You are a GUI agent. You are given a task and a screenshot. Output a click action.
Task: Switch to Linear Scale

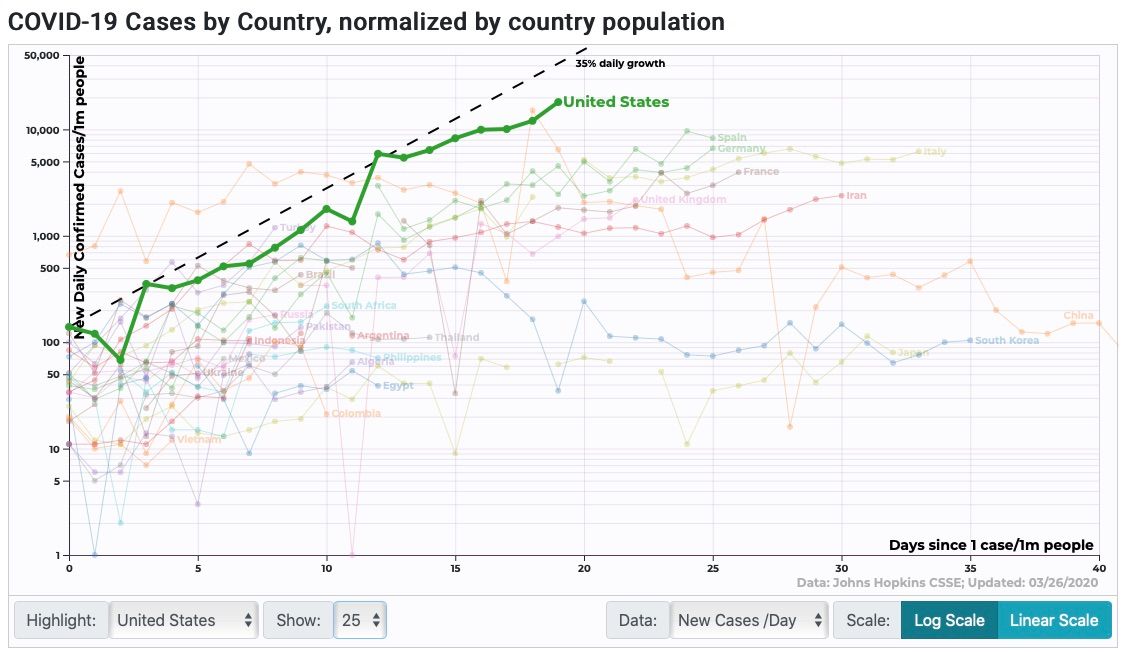click(x=1053, y=620)
